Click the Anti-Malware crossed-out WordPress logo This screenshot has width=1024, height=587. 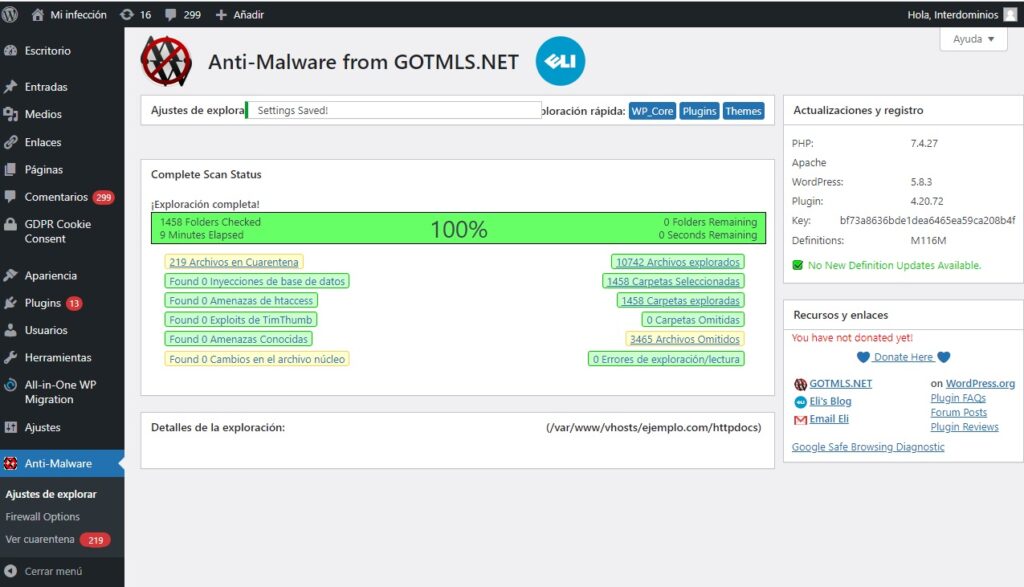pos(166,61)
